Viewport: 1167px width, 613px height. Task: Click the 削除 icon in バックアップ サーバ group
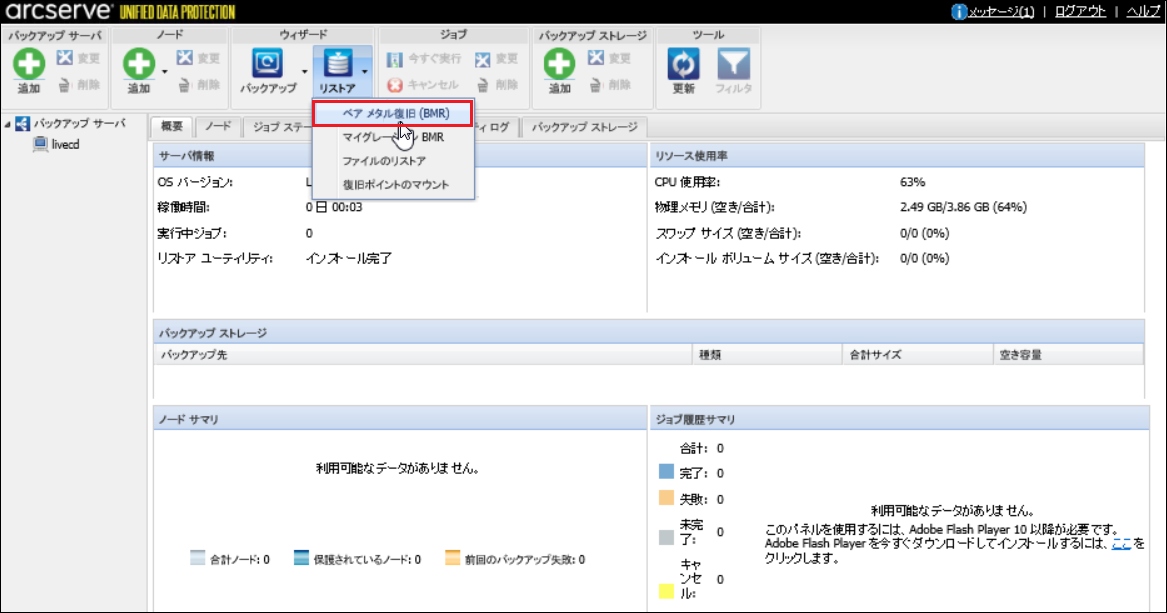coord(65,85)
